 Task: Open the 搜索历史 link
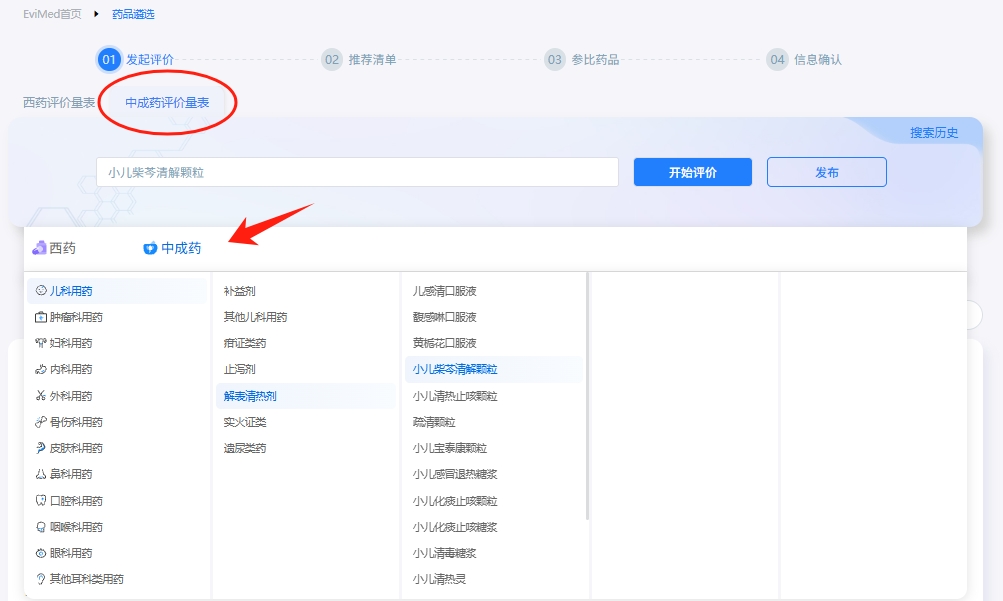pyautogui.click(x=934, y=133)
